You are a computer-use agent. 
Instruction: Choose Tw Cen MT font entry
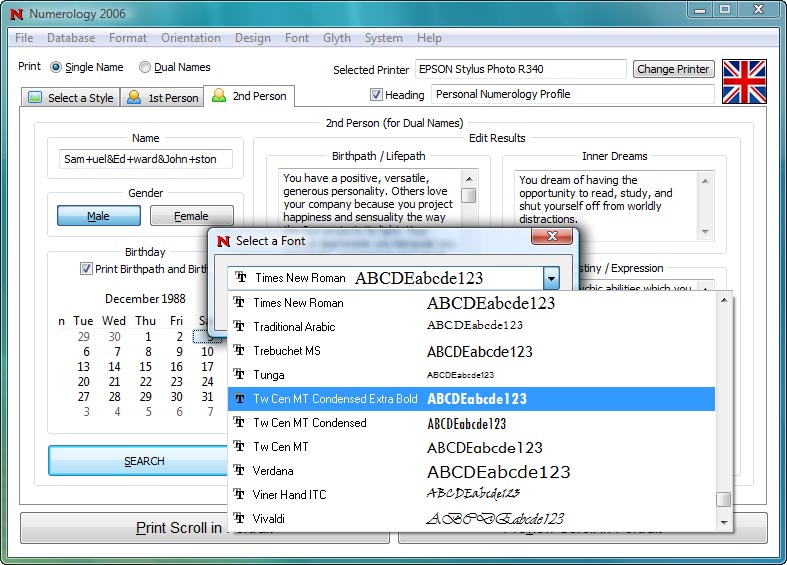pos(471,447)
